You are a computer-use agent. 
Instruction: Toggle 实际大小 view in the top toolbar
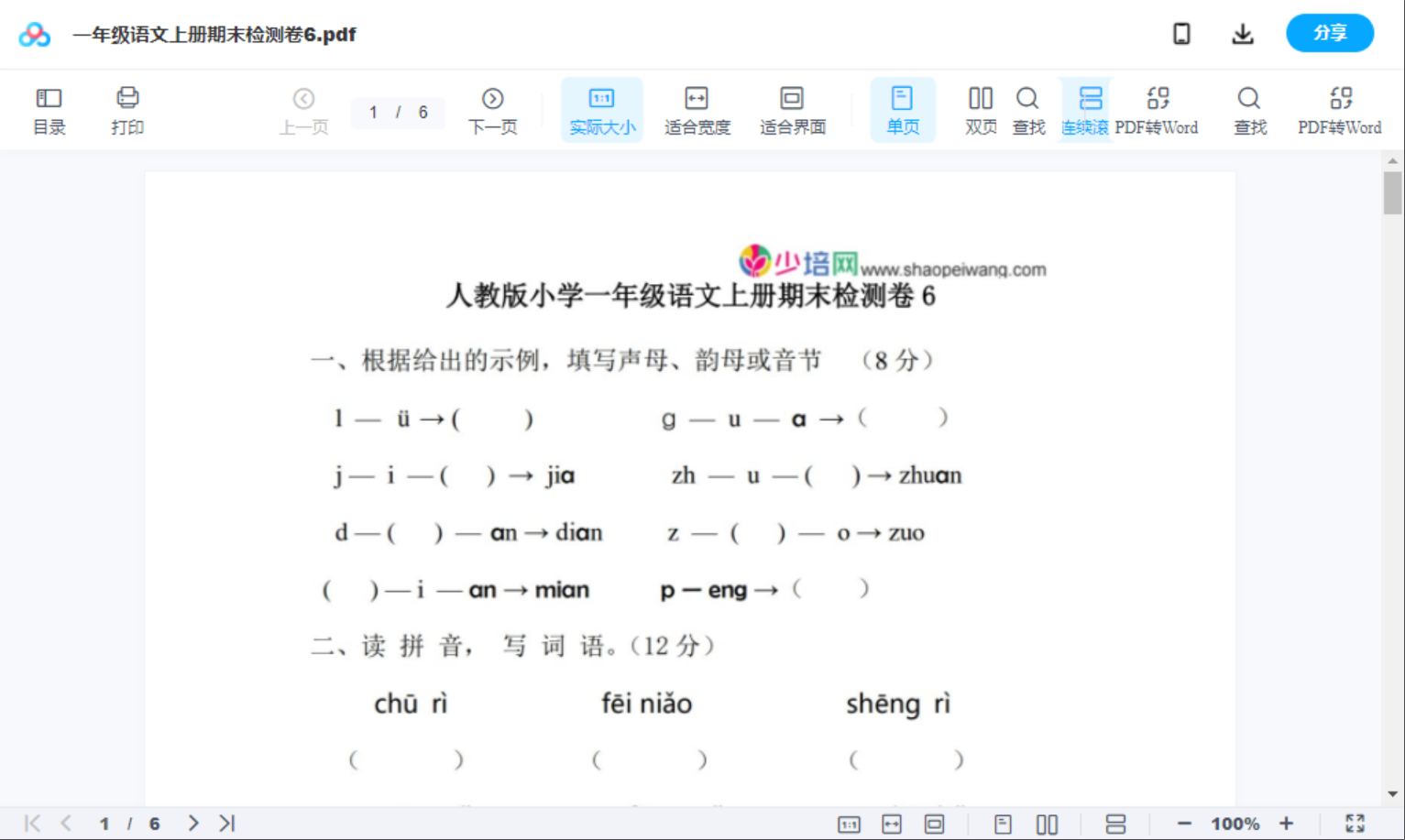601,110
